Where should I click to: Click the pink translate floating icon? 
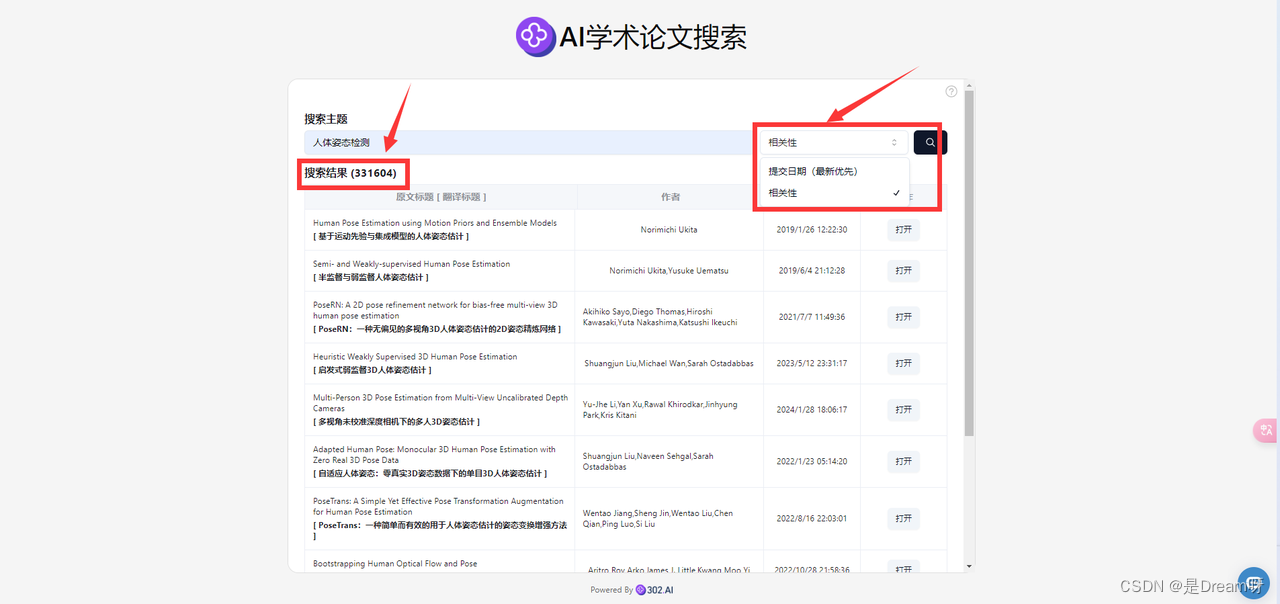(1266, 430)
